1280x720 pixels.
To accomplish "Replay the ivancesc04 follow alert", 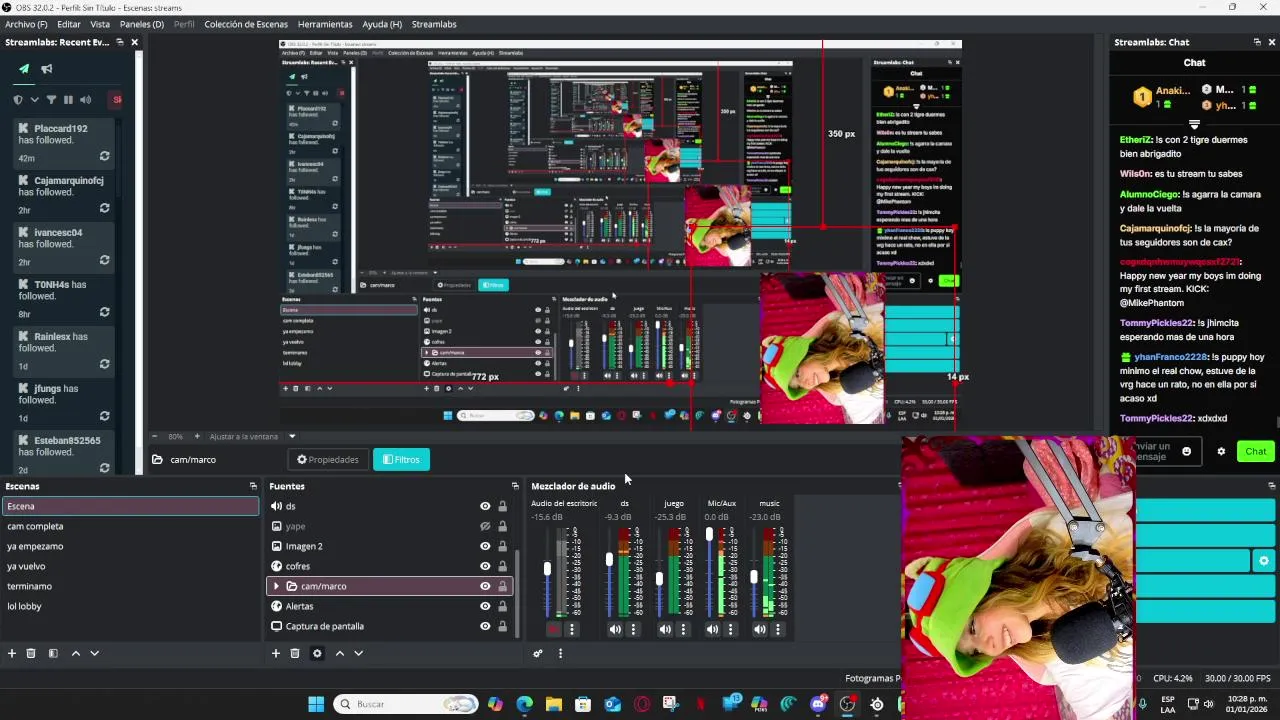I will (104, 261).
